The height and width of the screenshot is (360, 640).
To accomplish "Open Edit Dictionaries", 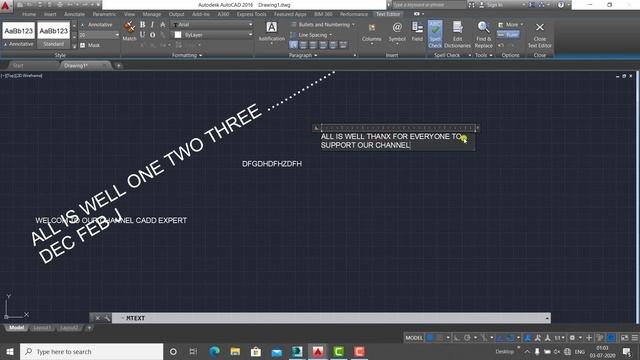I will [457, 34].
